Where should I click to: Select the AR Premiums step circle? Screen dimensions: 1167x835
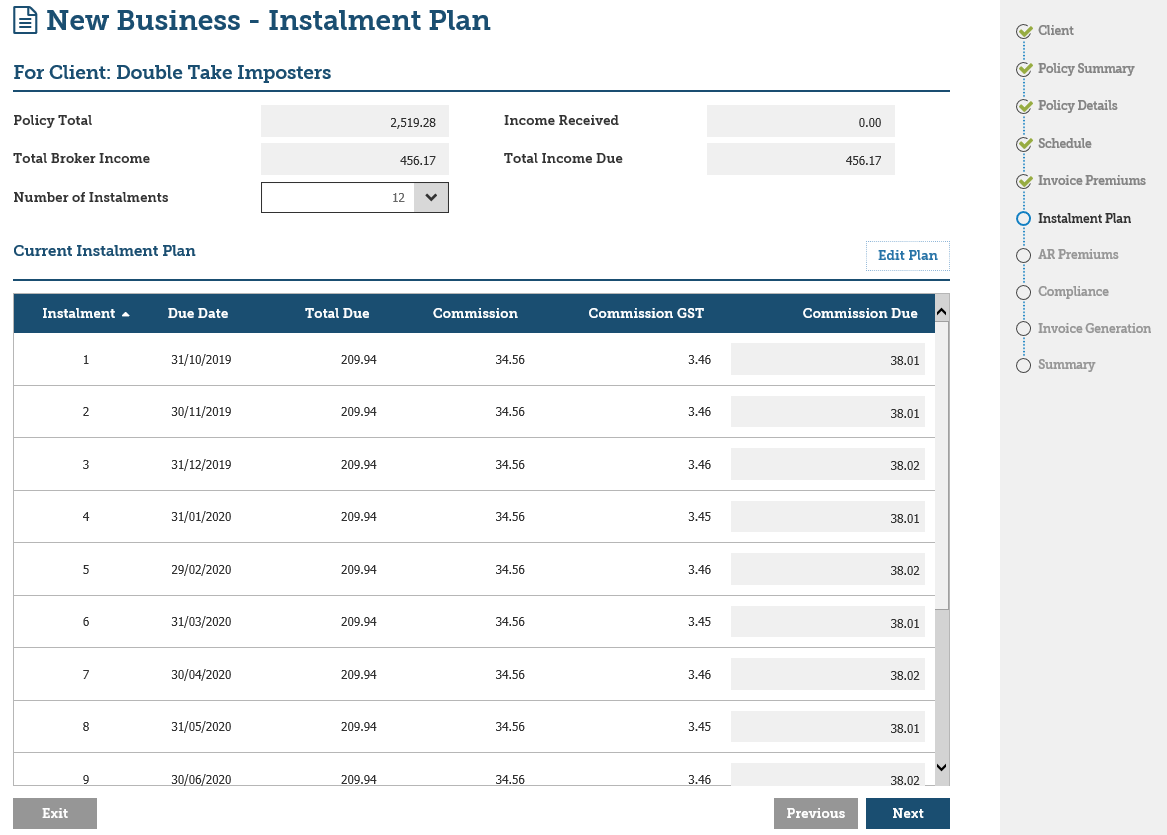pos(1023,255)
